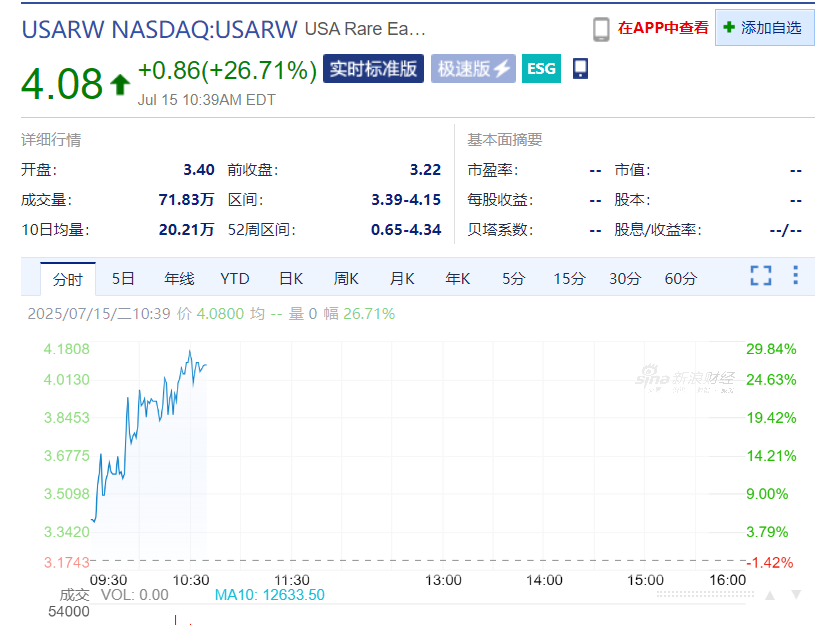
Task: Open the 周K chart tab
Action: [346, 278]
